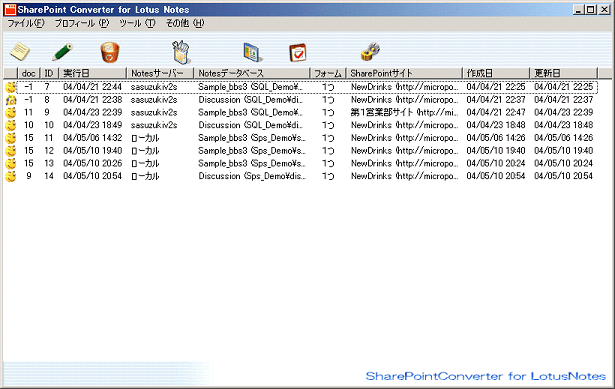Select execution date 04/05/10 20:26

coord(93,164)
